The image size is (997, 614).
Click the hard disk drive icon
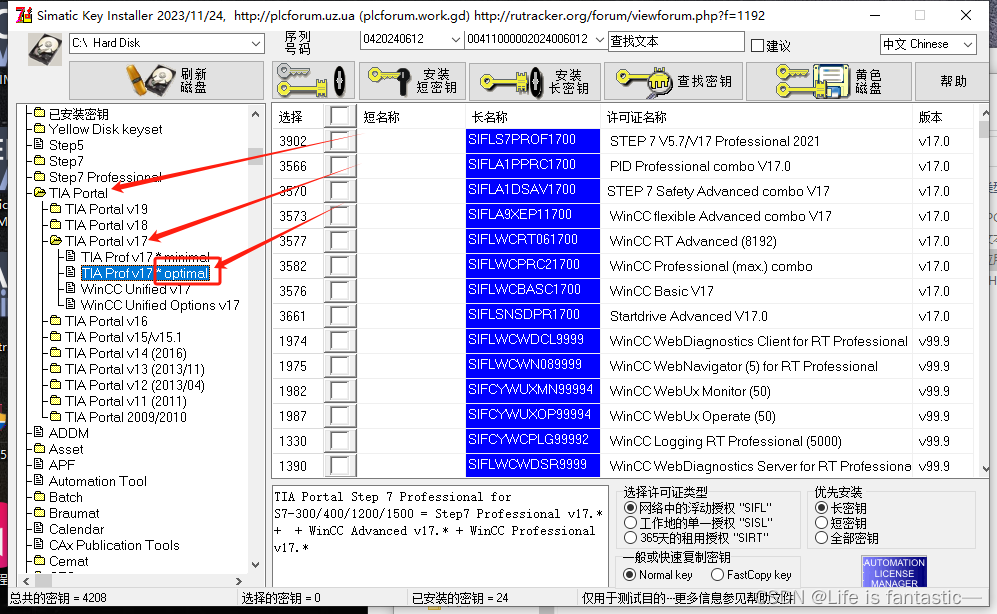45,50
